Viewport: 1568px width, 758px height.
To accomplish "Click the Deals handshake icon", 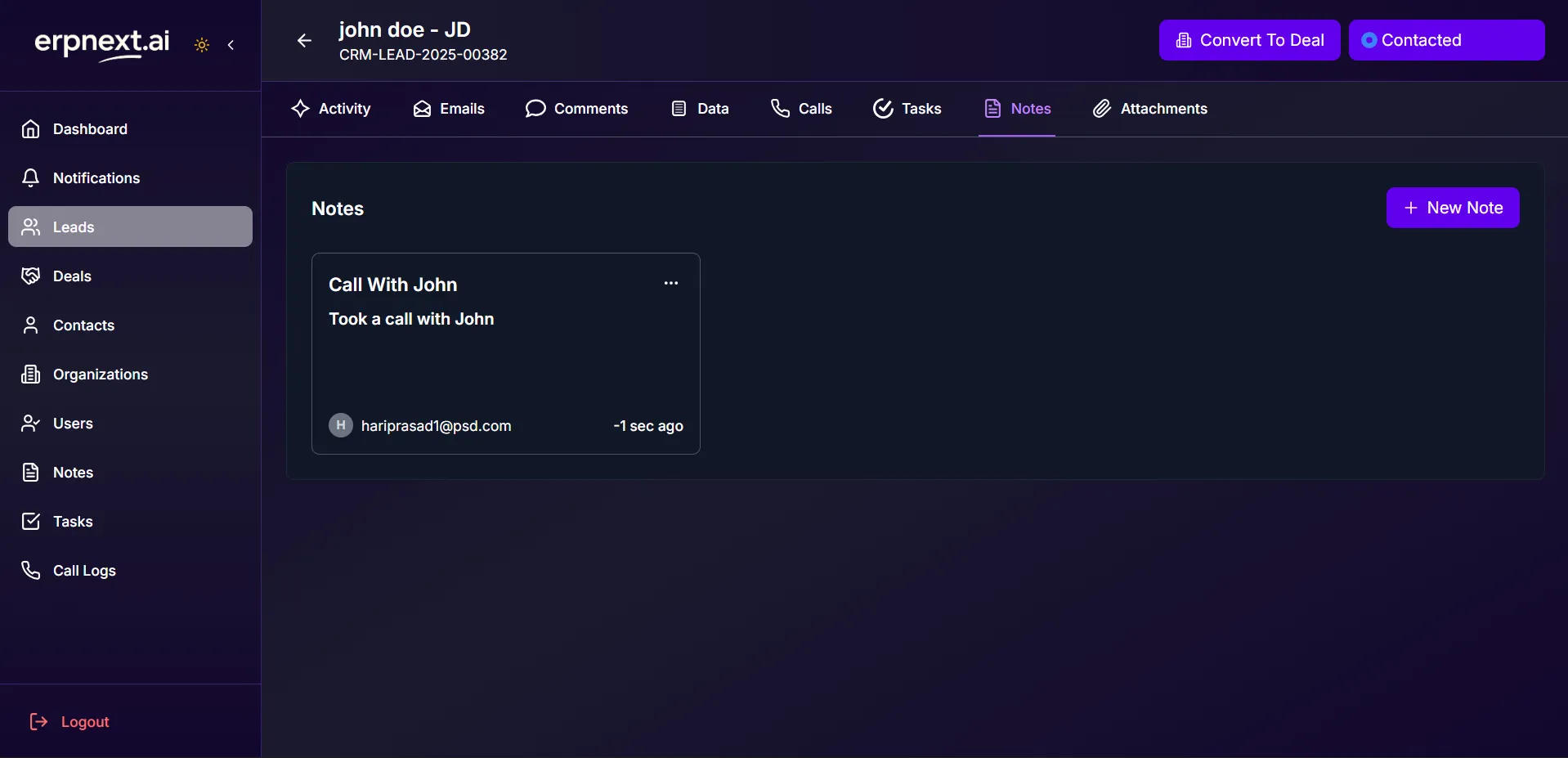I will click(x=31, y=276).
